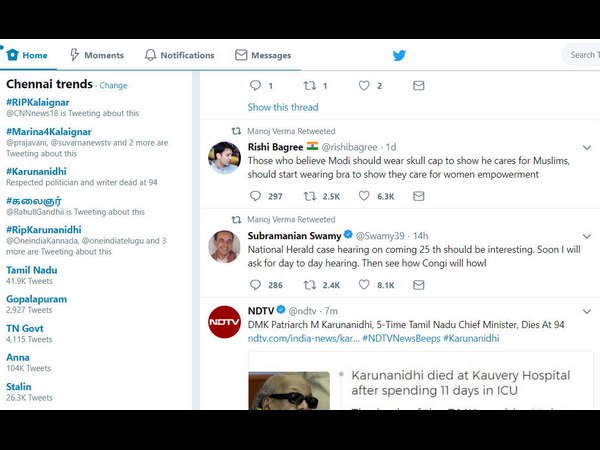Open Subramanian Swamy's avatar
The width and height of the screenshot is (600, 450).
point(225,246)
